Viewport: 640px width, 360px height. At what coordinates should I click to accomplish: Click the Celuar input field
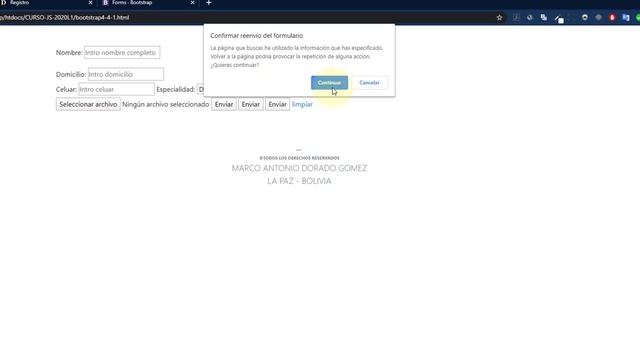tap(116, 89)
